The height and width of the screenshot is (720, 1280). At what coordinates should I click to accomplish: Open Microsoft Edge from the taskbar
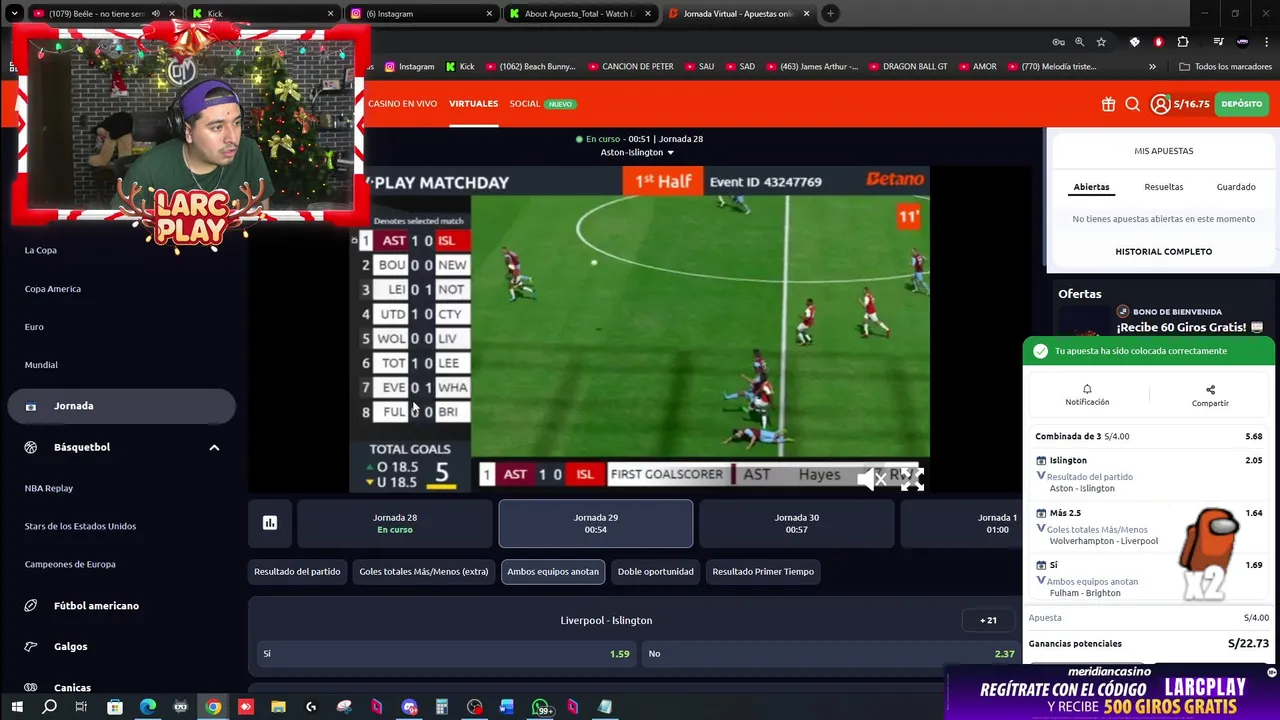coord(148,707)
